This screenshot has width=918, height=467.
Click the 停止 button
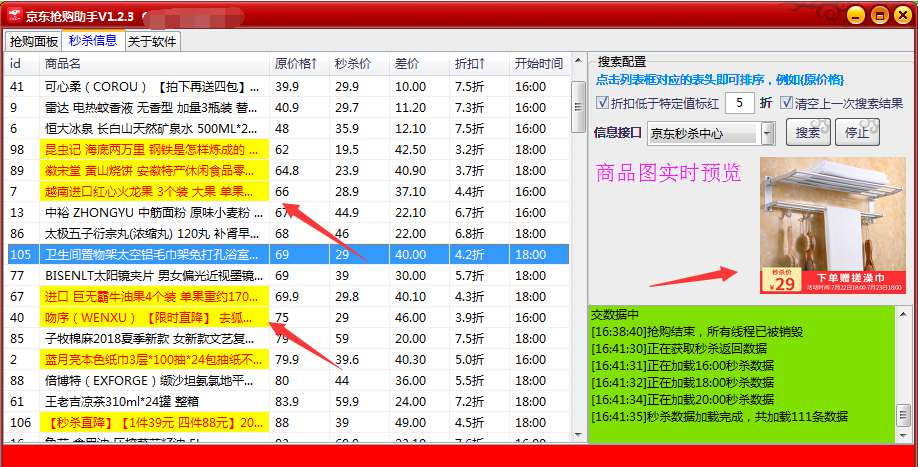pos(857,132)
